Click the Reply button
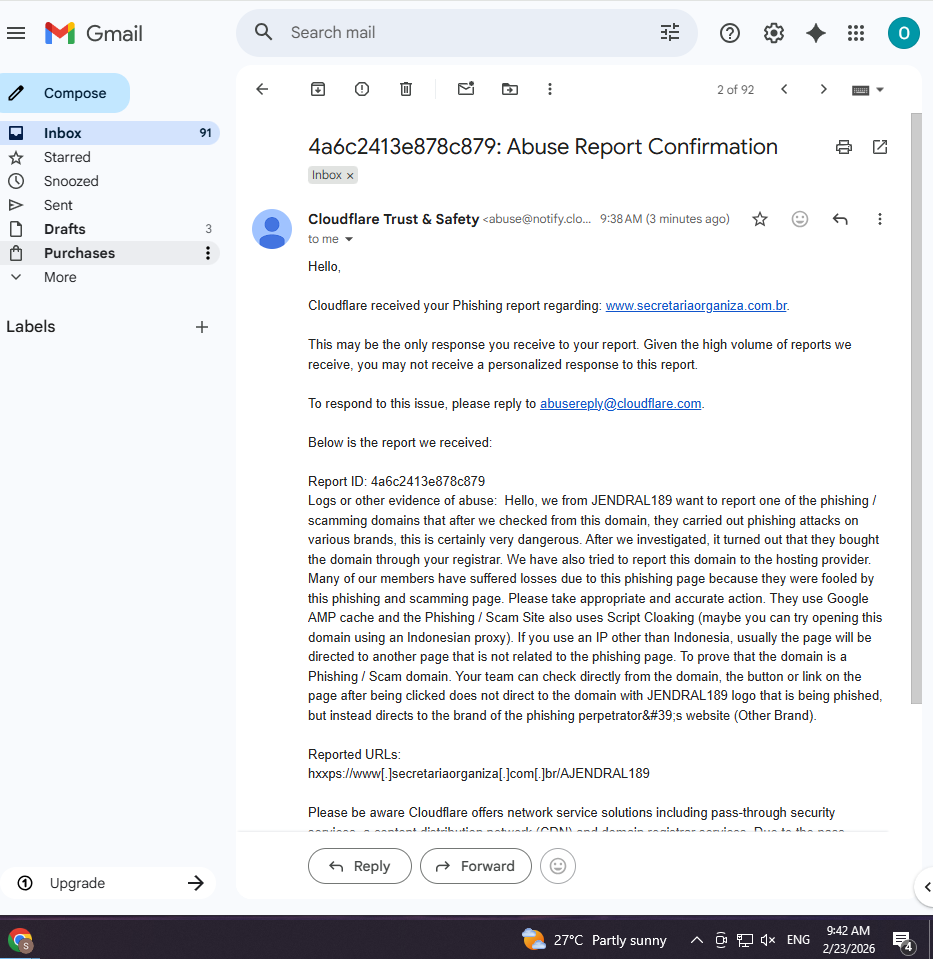 pos(360,866)
